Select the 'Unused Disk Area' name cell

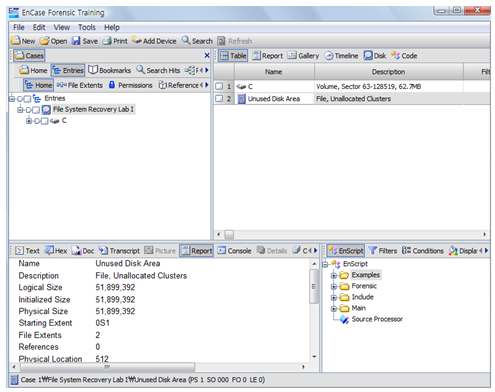[274, 99]
